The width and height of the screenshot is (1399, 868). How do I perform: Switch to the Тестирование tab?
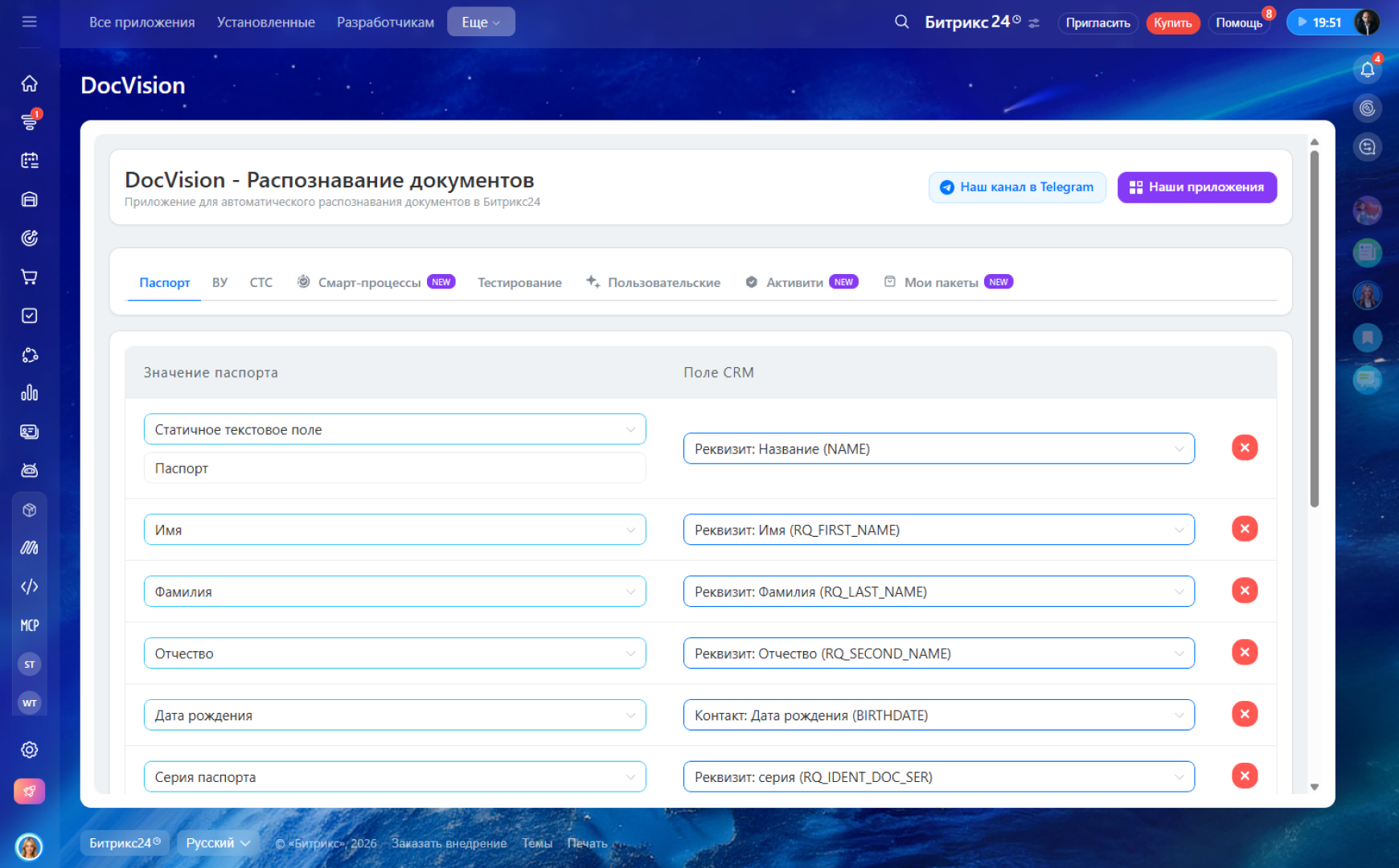click(519, 283)
